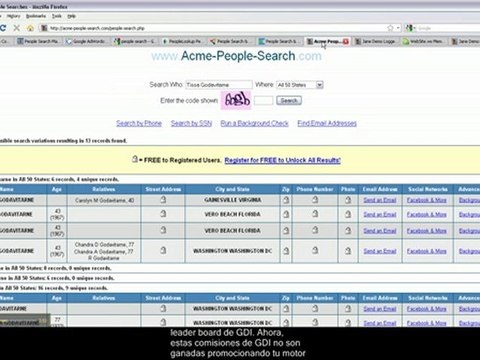Open the Search by Phone link
This screenshot has width=480, height=360.
point(139,123)
